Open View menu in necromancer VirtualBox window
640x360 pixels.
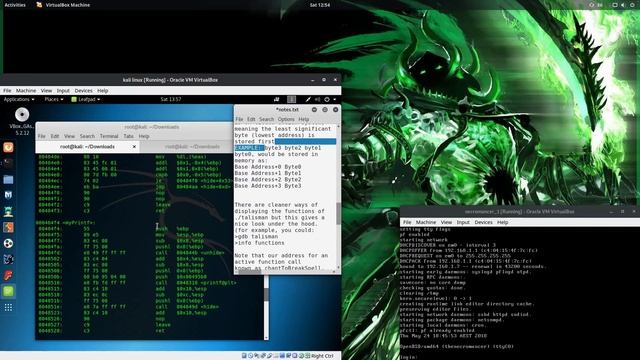pos(446,222)
